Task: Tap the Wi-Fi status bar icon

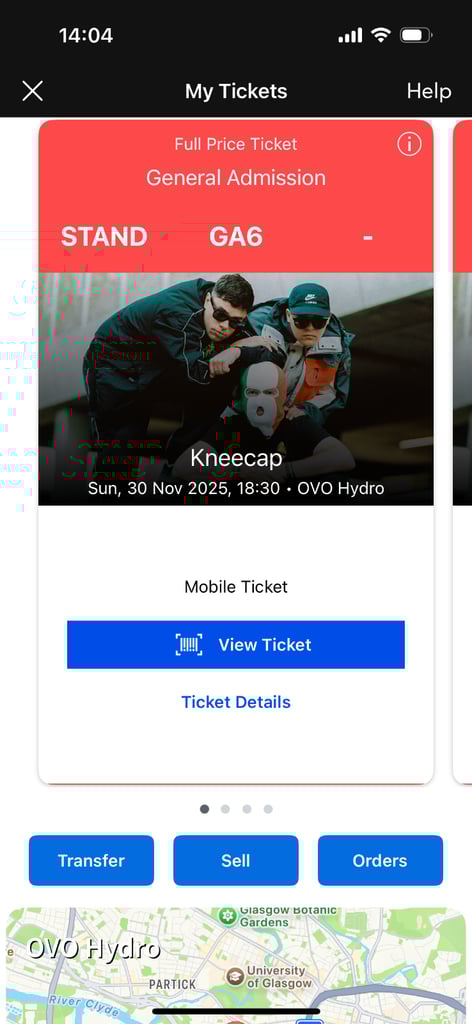Action: click(x=380, y=35)
